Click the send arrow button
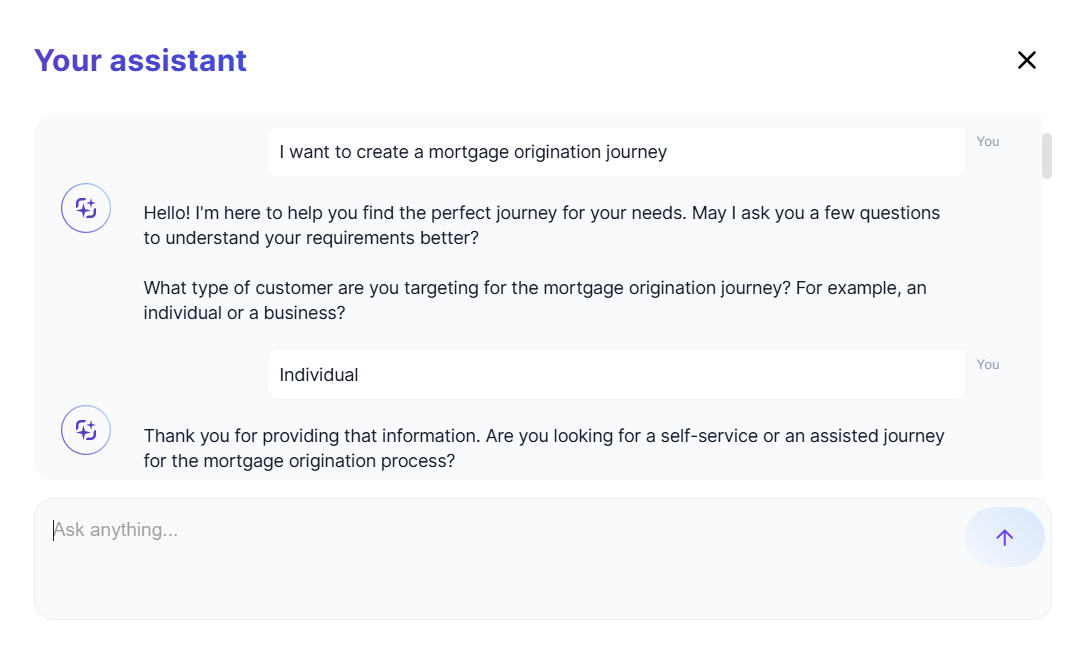1086x665 pixels. 1004,537
